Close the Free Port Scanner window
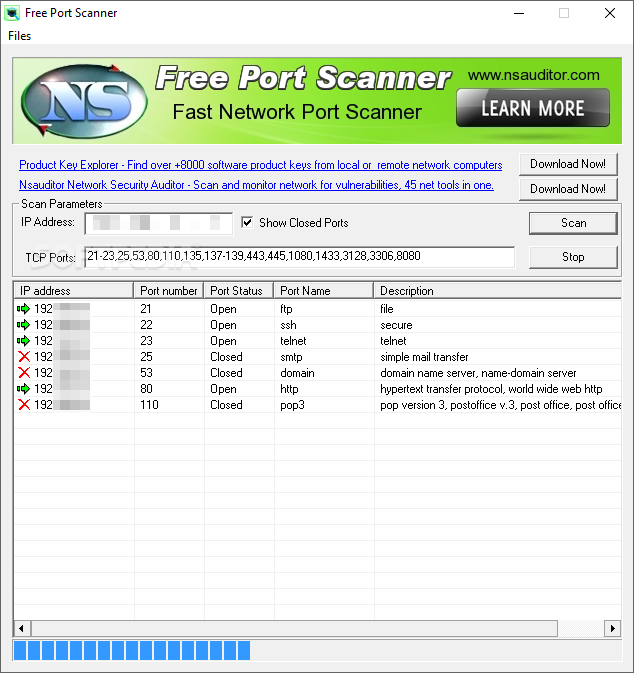 coord(610,13)
